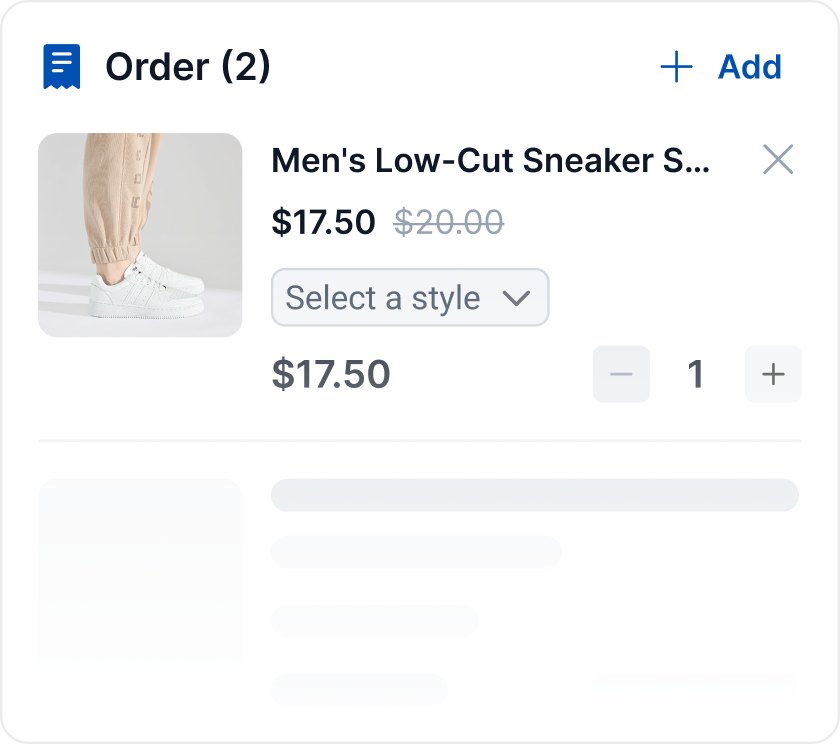
Task: Open the sneaker product thumbnail
Action: (140, 235)
